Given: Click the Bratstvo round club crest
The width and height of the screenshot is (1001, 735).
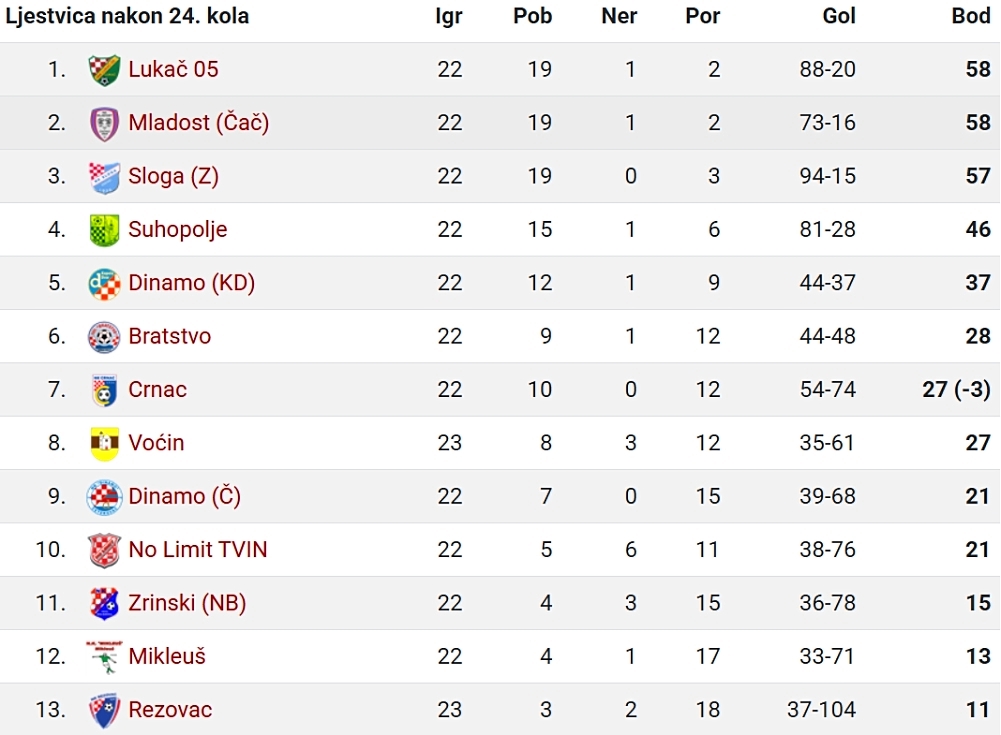Looking at the screenshot, I should [x=104, y=337].
